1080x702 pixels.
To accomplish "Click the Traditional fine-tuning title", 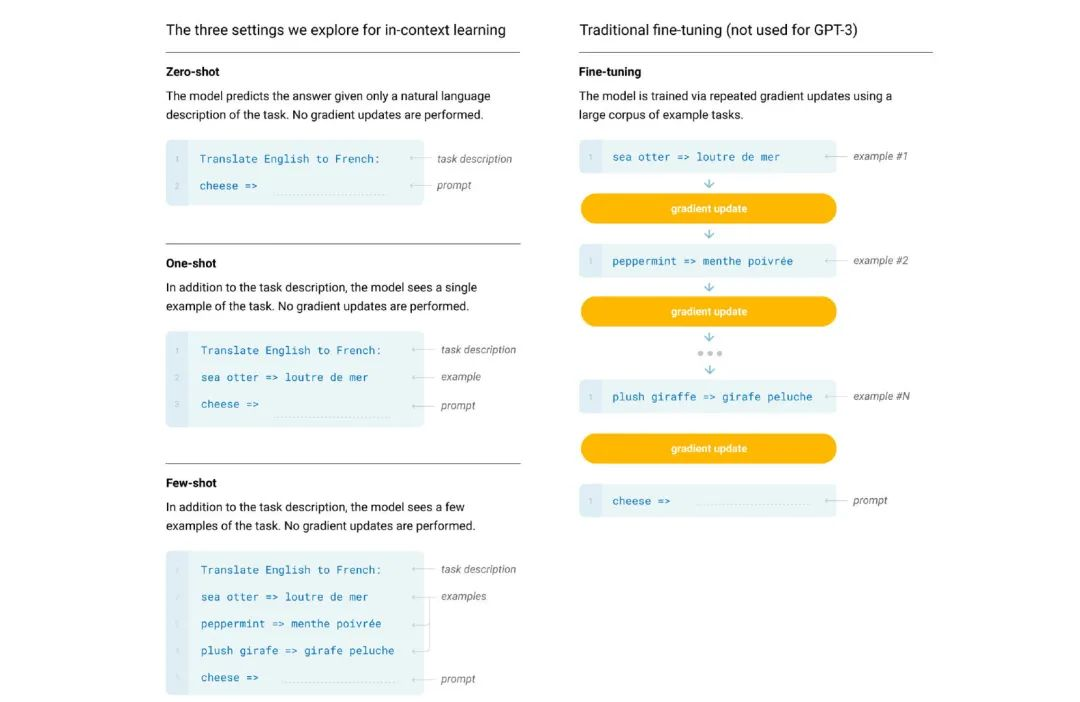I will [x=718, y=30].
